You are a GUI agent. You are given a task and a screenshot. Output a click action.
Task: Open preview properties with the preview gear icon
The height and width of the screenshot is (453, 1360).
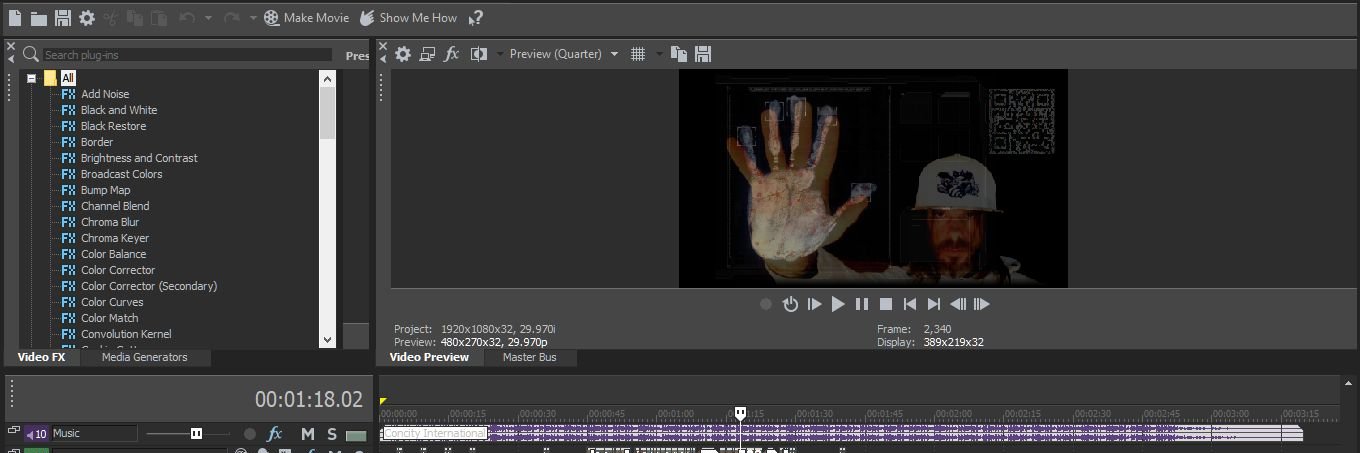pos(403,54)
